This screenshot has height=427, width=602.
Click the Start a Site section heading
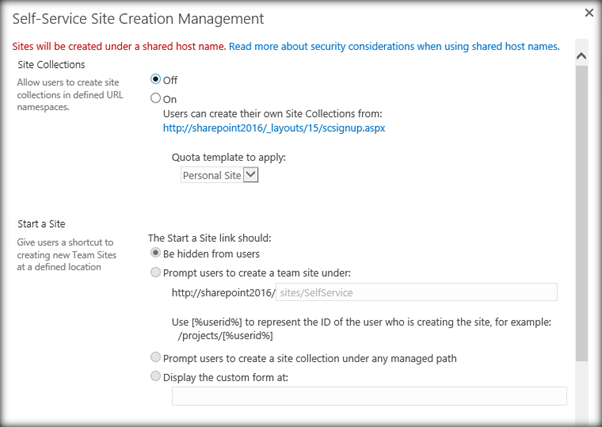pyautogui.click(x=43, y=223)
